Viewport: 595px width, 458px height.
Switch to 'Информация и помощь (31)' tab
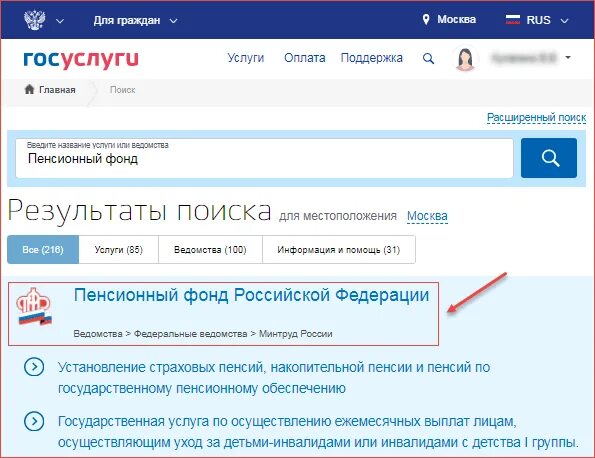338,250
